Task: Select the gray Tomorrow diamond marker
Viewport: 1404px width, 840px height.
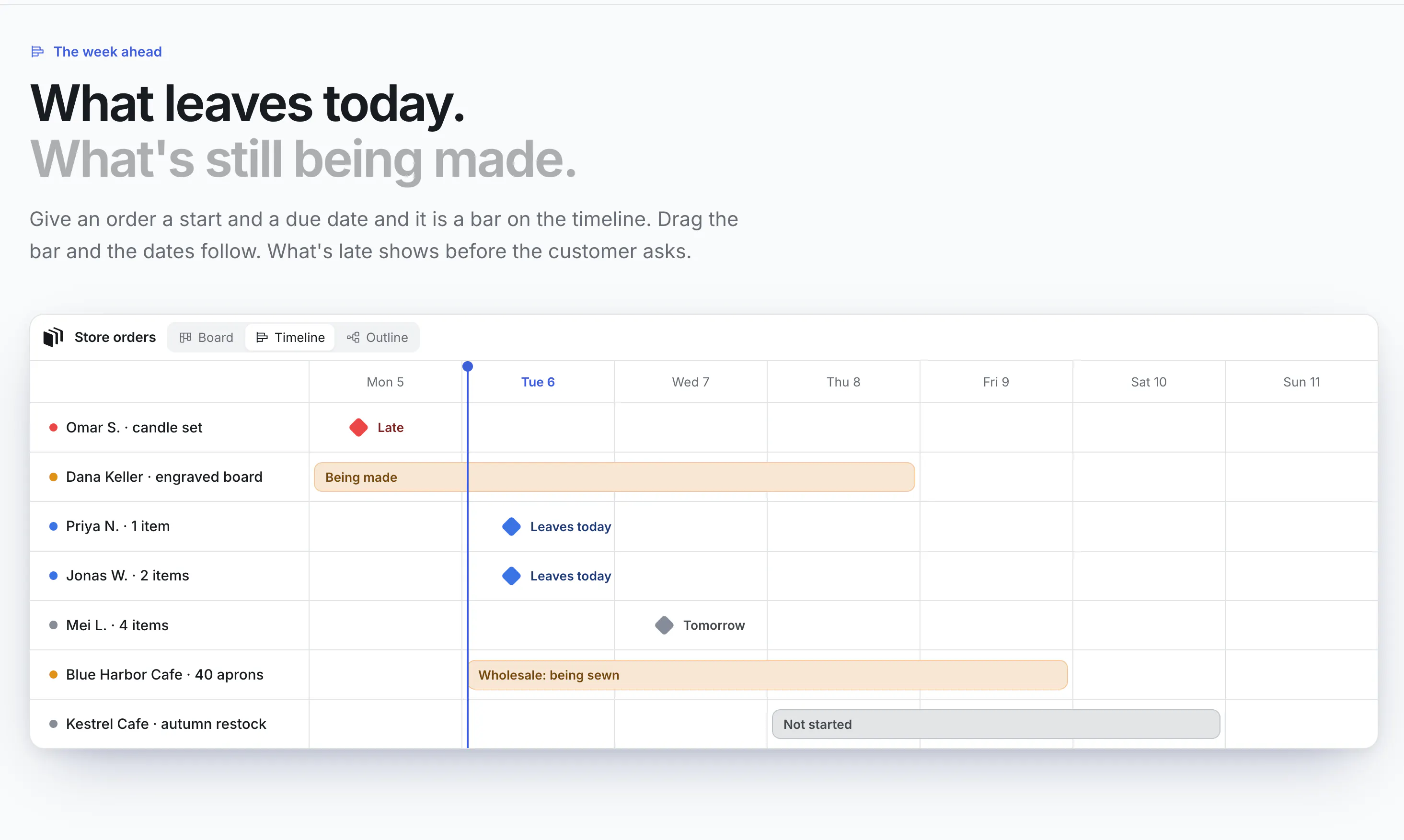Action: tap(664, 625)
